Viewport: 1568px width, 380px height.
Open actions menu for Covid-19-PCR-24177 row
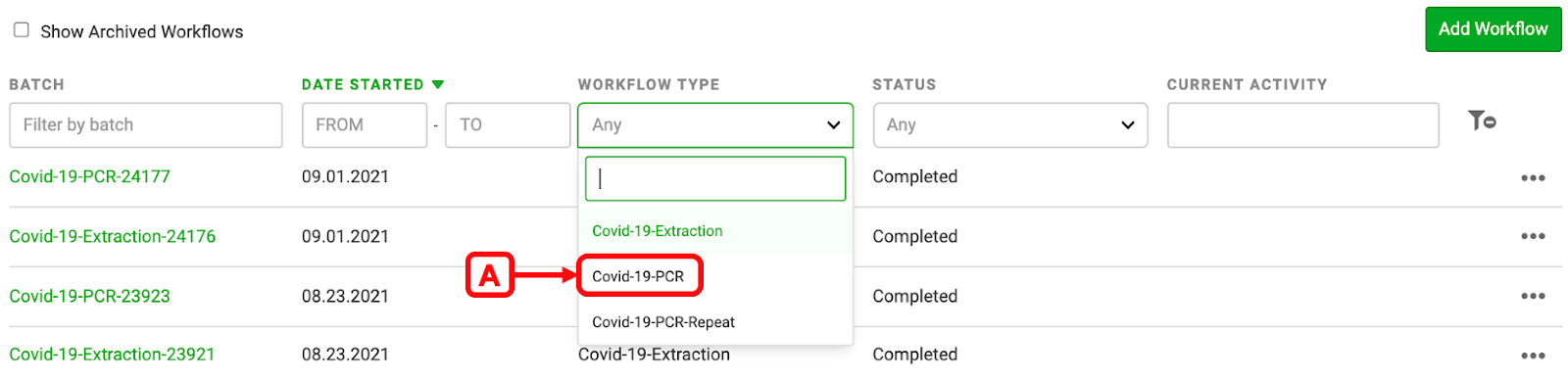click(x=1533, y=178)
